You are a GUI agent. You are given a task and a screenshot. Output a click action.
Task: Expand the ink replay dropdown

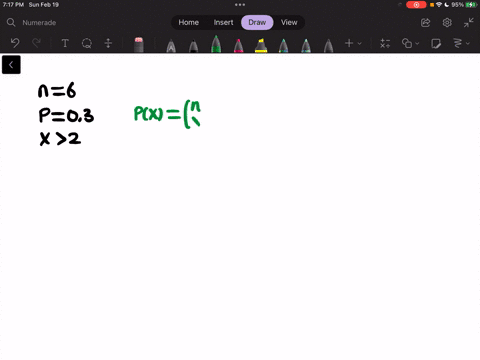[x=461, y=43]
